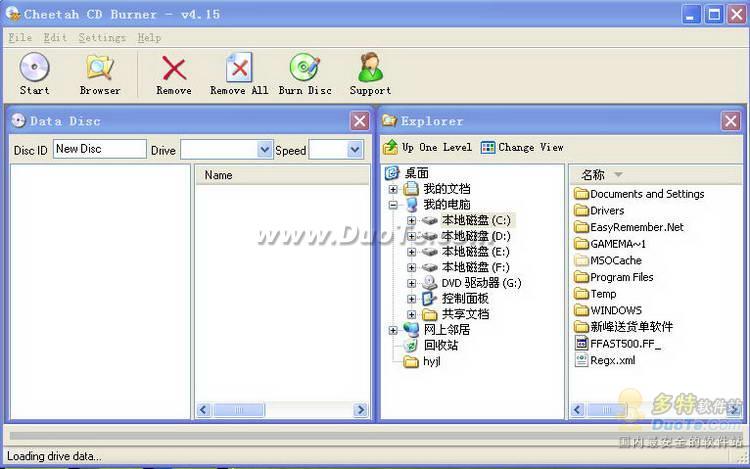Select the DVD 驱动器 (G:) drive icon
This screenshot has width=750, height=469.
pyautogui.click(x=430, y=283)
